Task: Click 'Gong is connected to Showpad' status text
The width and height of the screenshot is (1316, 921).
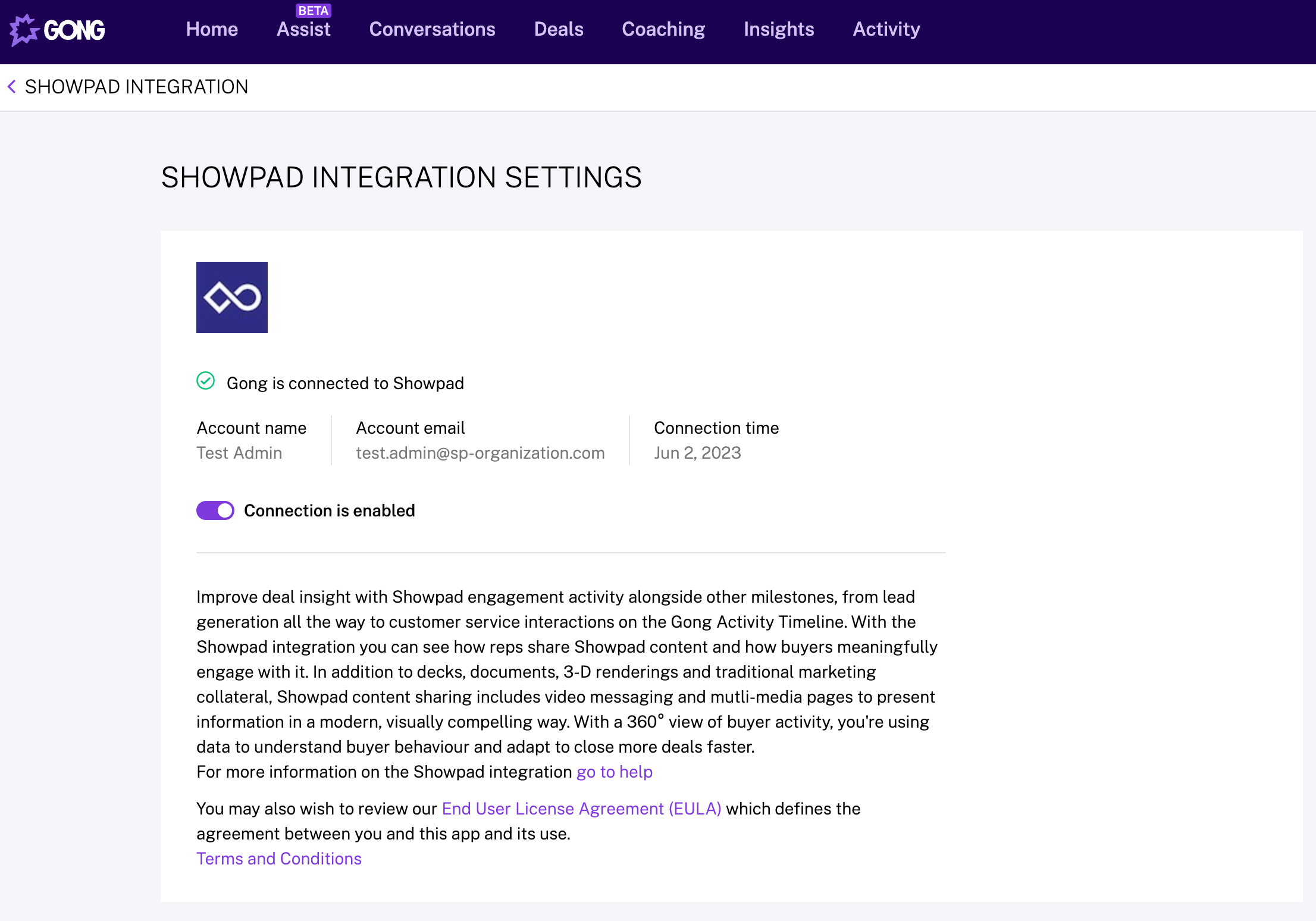Action: pos(345,383)
